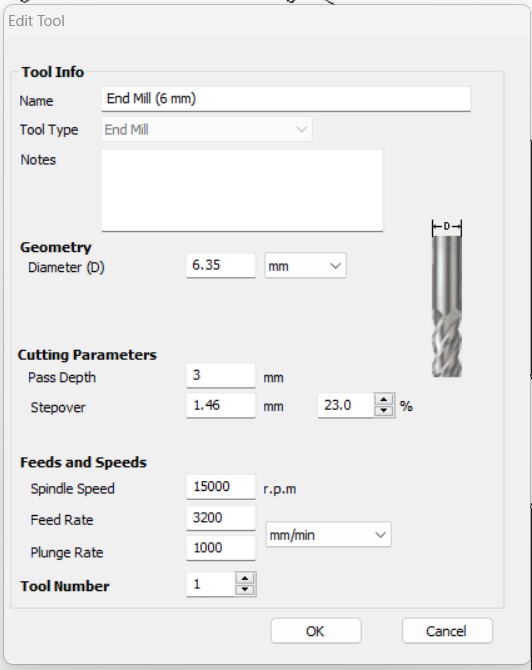The width and height of the screenshot is (532, 670).
Task: Select the tool Name text field
Action: tap(286, 99)
